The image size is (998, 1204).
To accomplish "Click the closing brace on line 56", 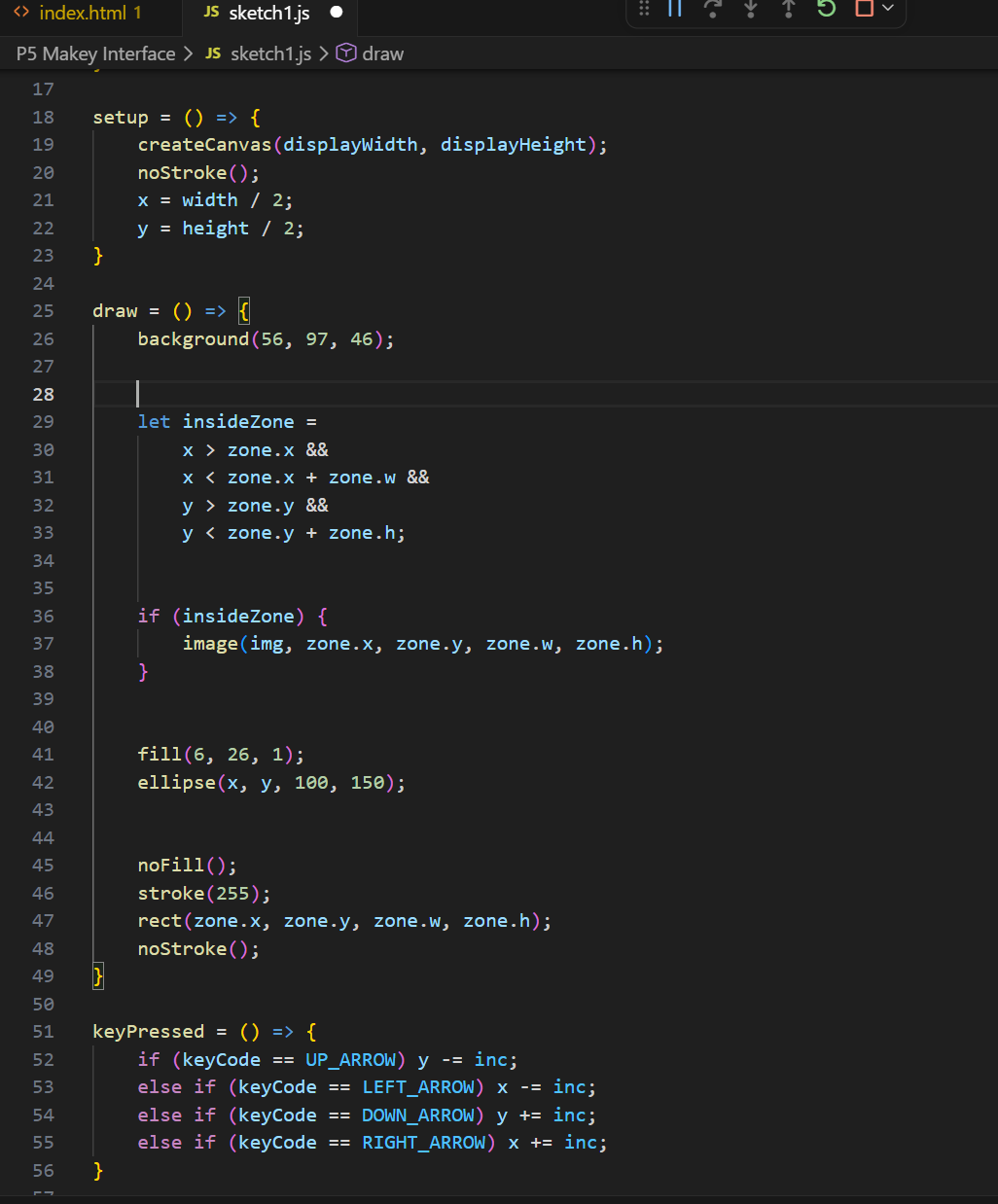I will pos(98,1171).
